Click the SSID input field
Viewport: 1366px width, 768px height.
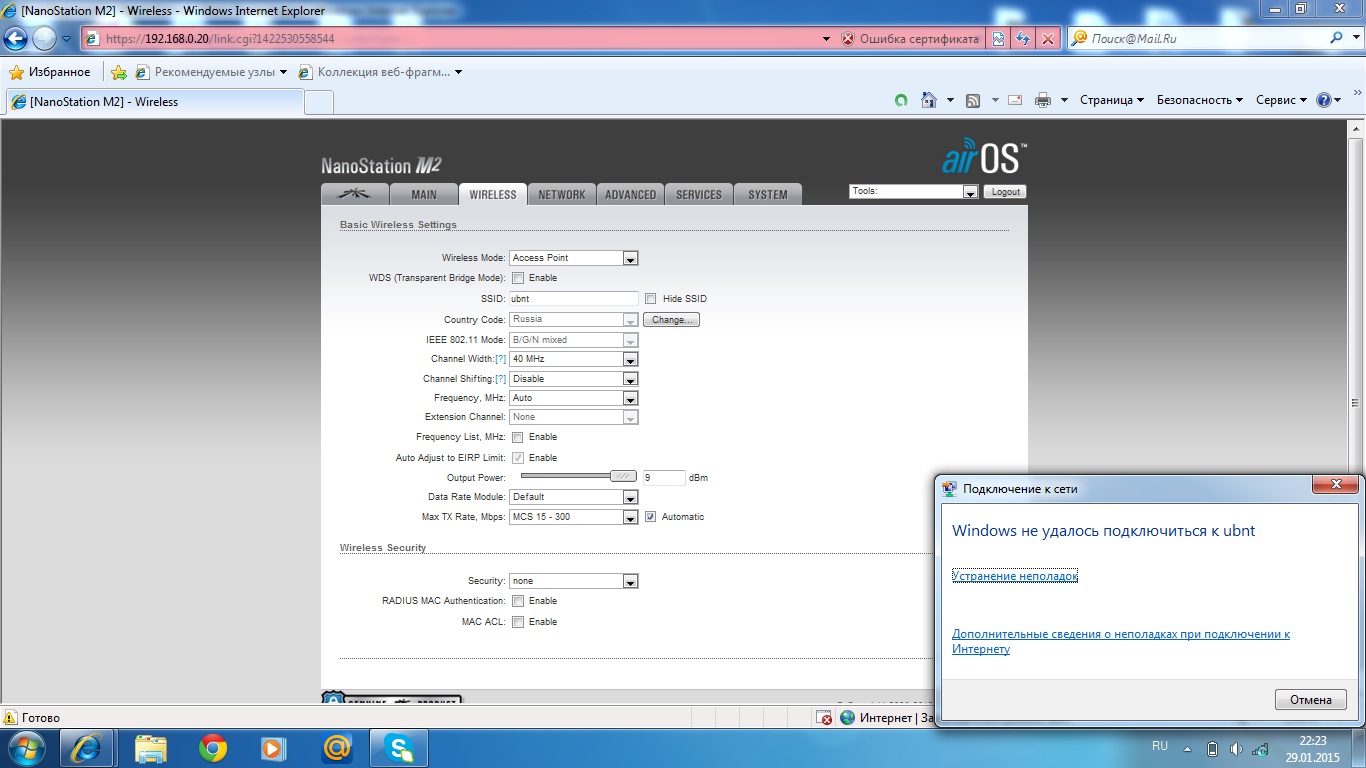574,298
